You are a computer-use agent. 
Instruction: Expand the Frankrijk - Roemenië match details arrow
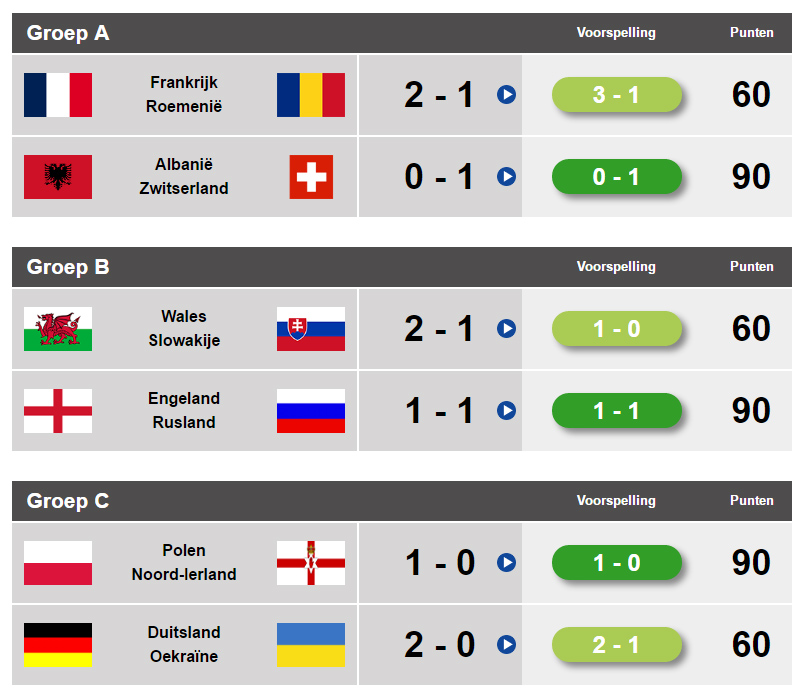click(506, 95)
